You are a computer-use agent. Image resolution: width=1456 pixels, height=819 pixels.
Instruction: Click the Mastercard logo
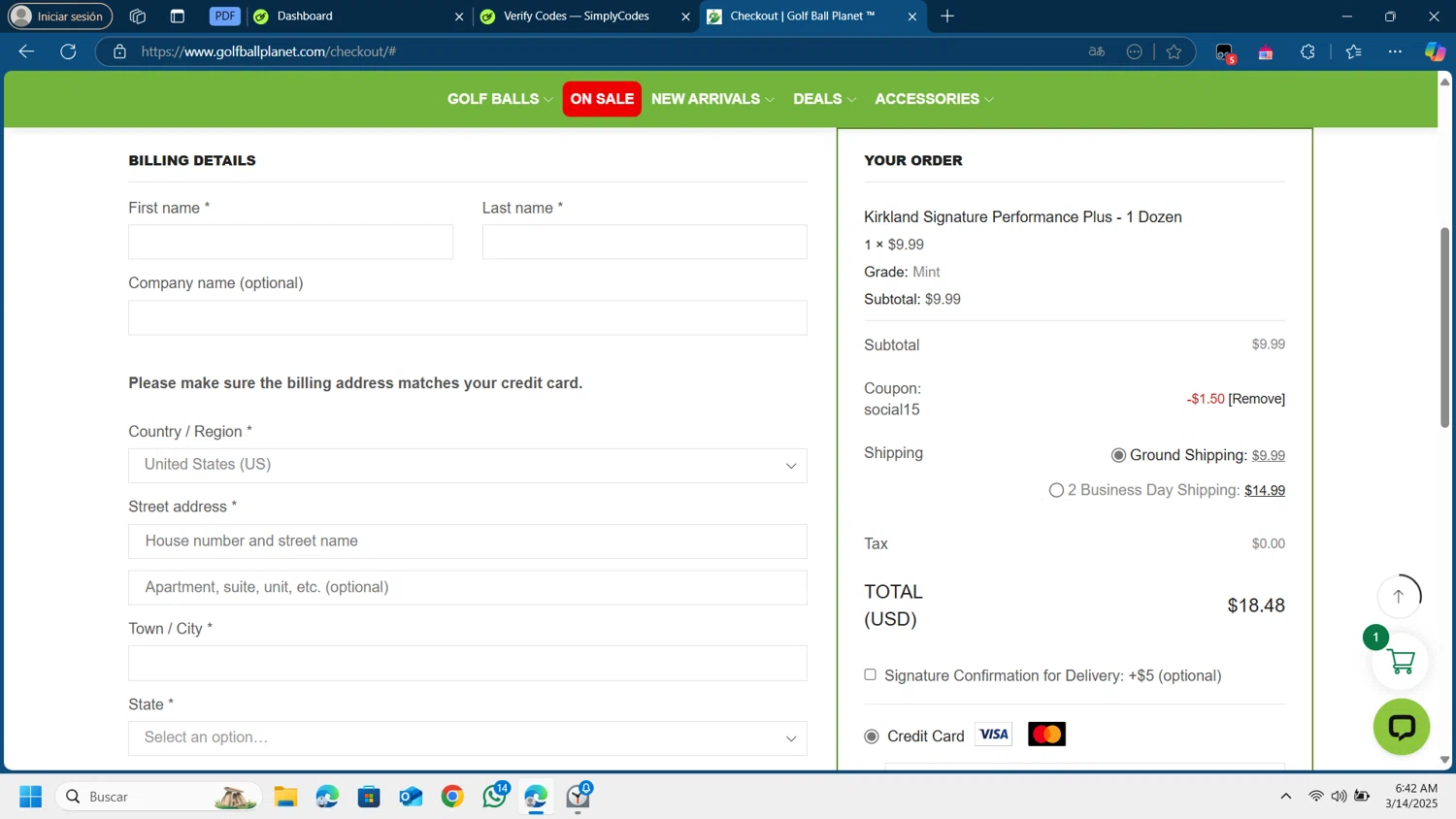(1046, 735)
